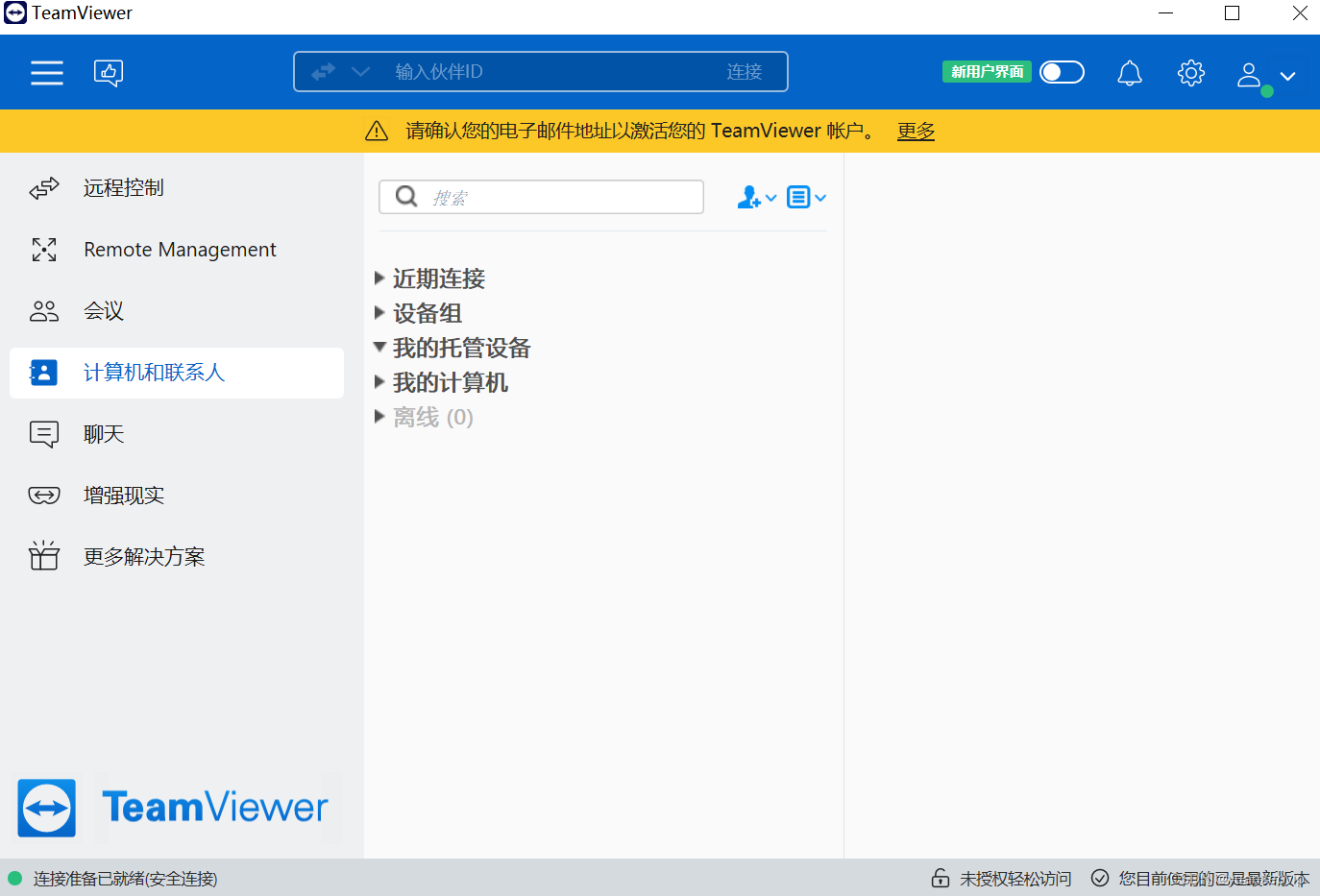The height and width of the screenshot is (896, 1320).
Task: Click the TeamViewer logo at bottom left
Action: pos(174,808)
